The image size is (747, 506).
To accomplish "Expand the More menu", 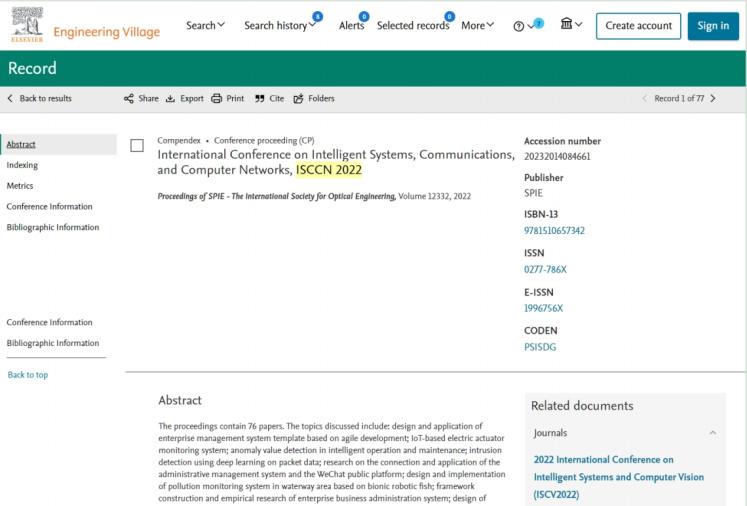I will pyautogui.click(x=478, y=25).
